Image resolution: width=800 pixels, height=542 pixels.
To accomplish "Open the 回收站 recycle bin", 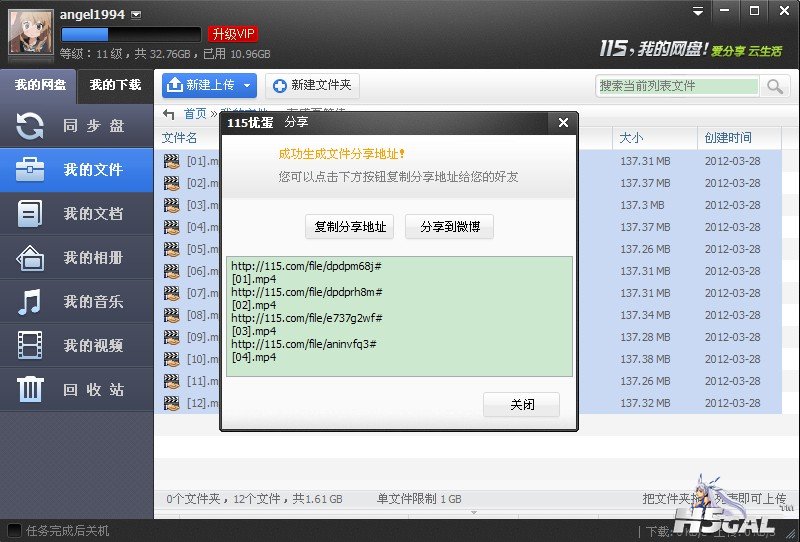I will coord(77,389).
